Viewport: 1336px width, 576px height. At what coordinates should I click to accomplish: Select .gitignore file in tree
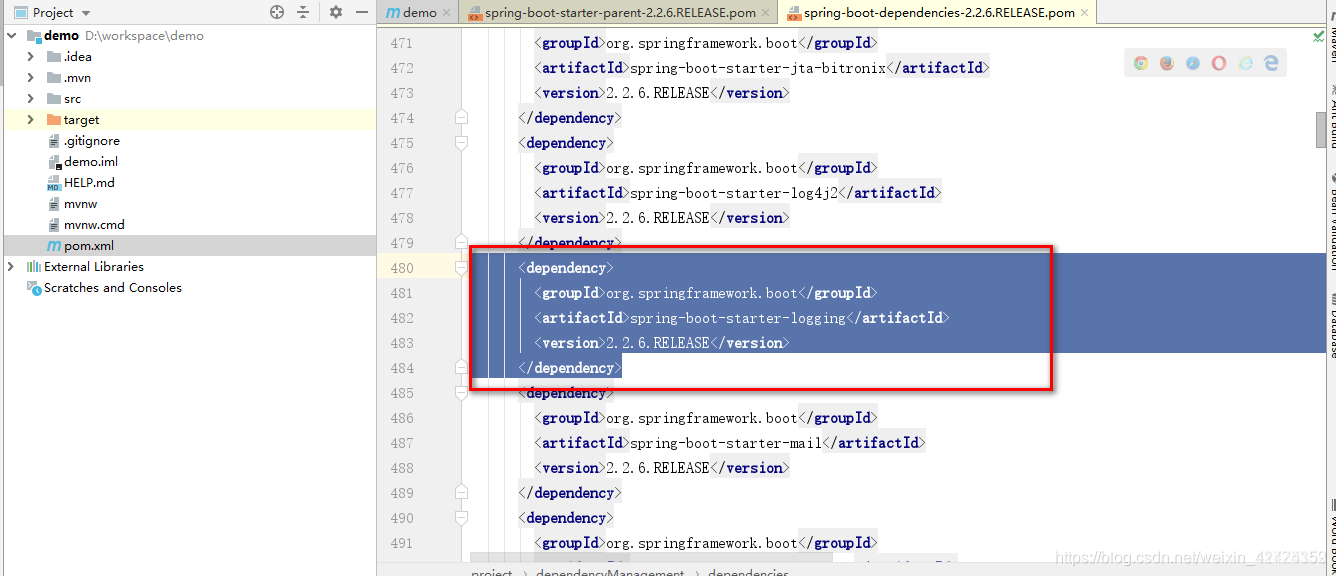(91, 141)
